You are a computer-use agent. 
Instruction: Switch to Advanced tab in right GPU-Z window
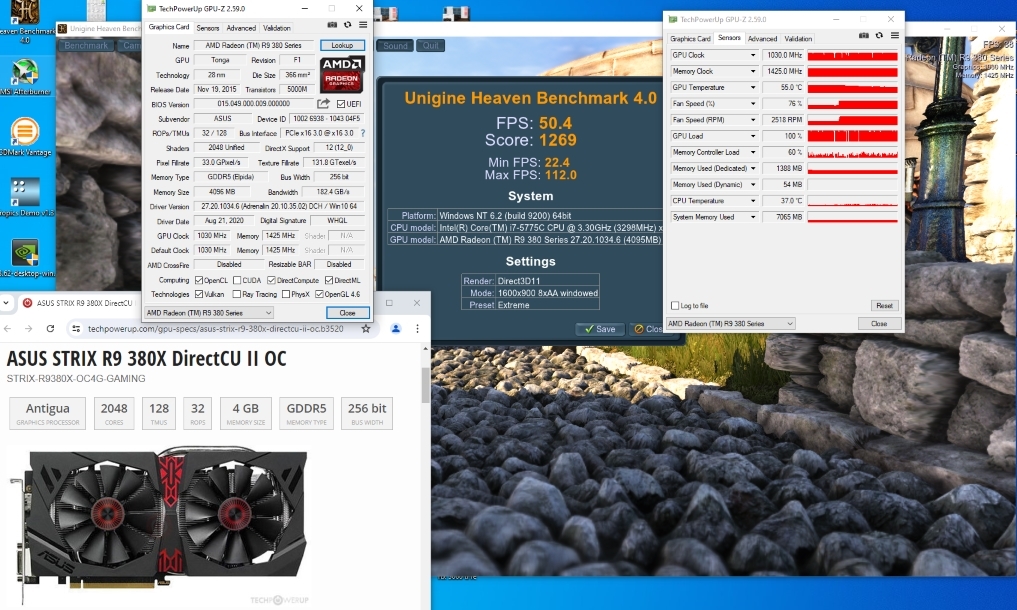[x=762, y=39]
